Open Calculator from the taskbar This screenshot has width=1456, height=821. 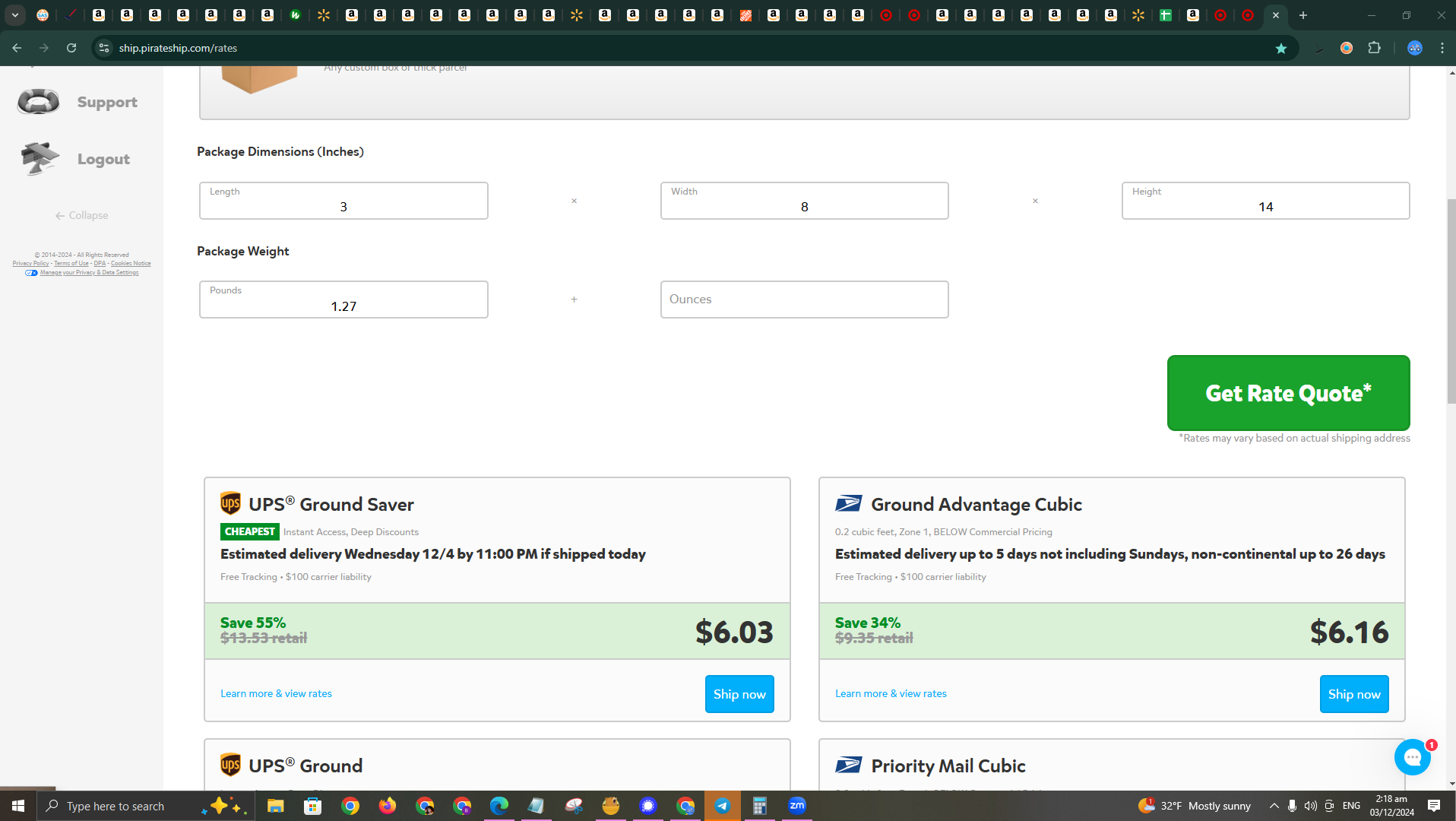tap(759, 806)
